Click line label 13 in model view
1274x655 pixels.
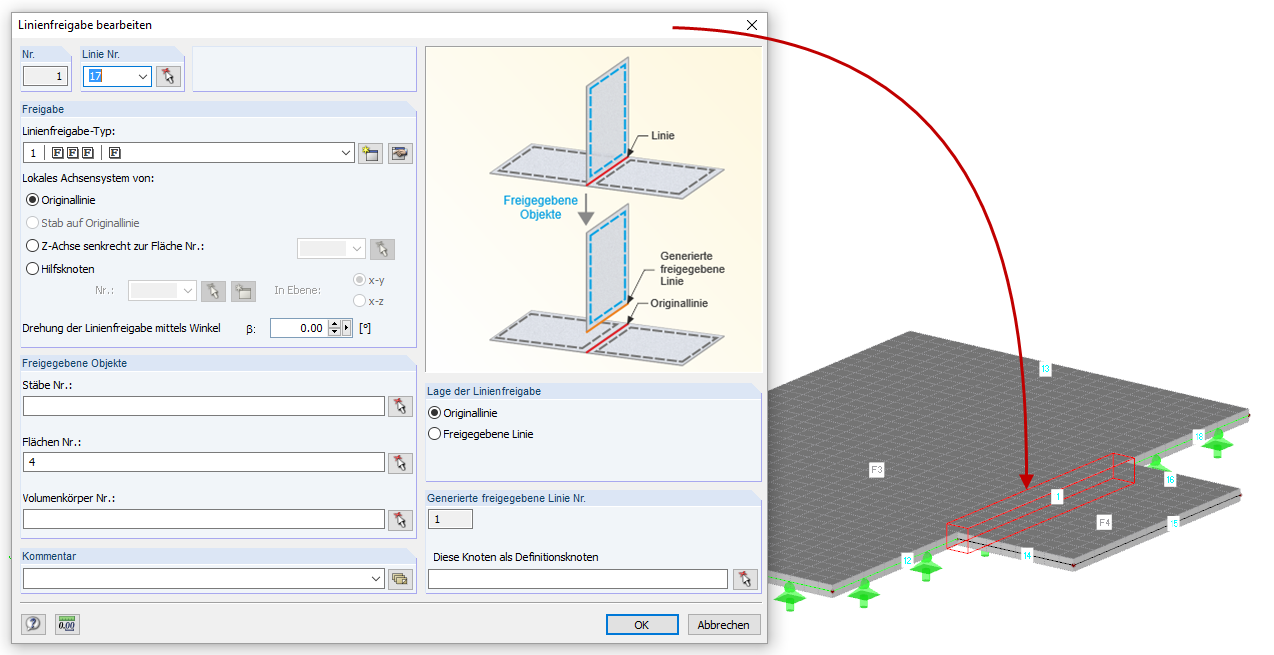(x=1045, y=369)
